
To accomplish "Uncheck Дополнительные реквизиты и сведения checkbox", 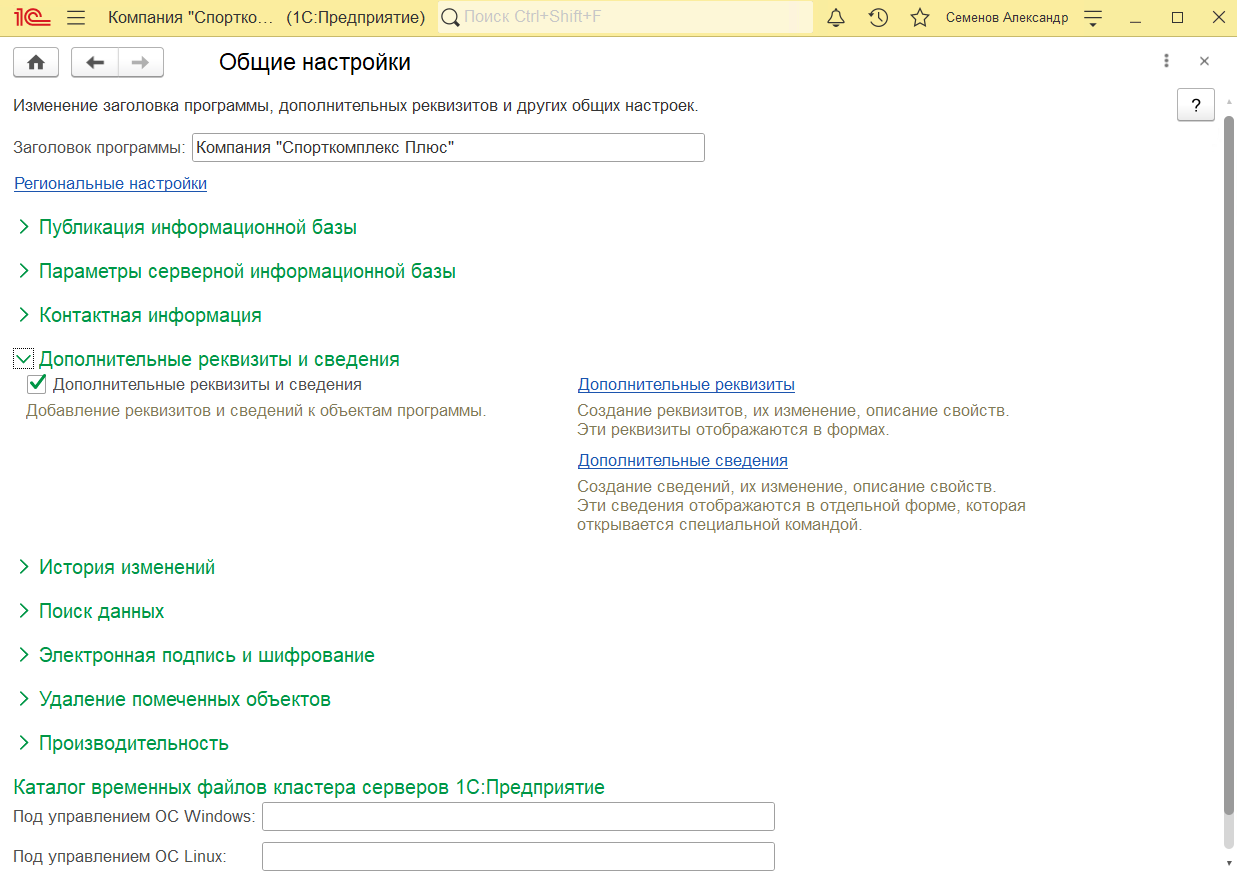I will click(37, 384).
